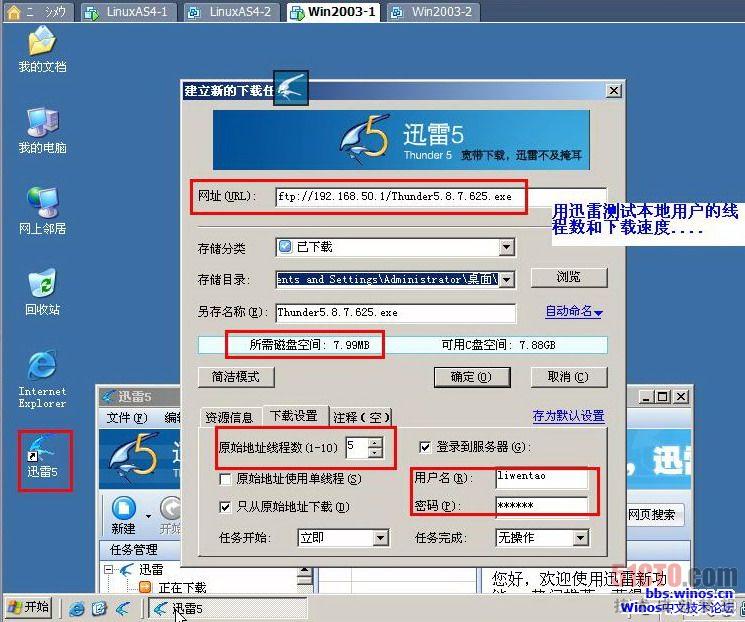
Task: Click thread count number field
Action: click(357, 447)
